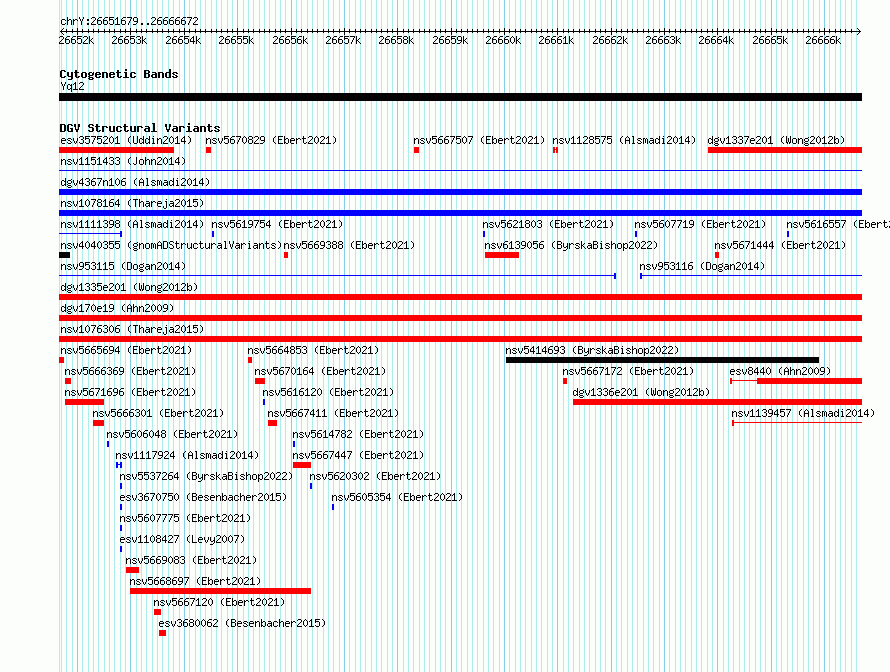Click nsv5616557 variant label at right edge
This screenshot has height=672, width=890.
point(837,224)
